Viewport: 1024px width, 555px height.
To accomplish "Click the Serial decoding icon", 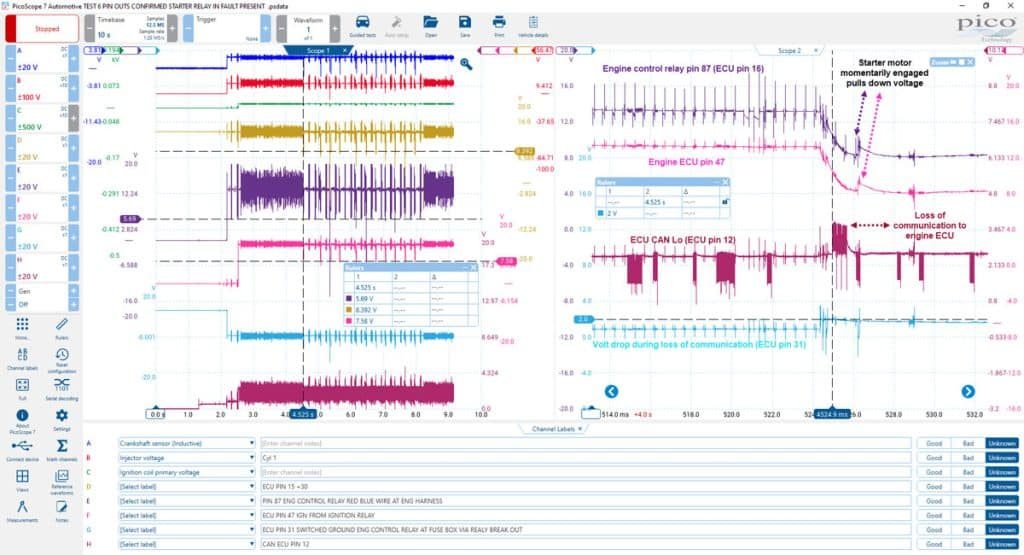I will click(x=61, y=388).
